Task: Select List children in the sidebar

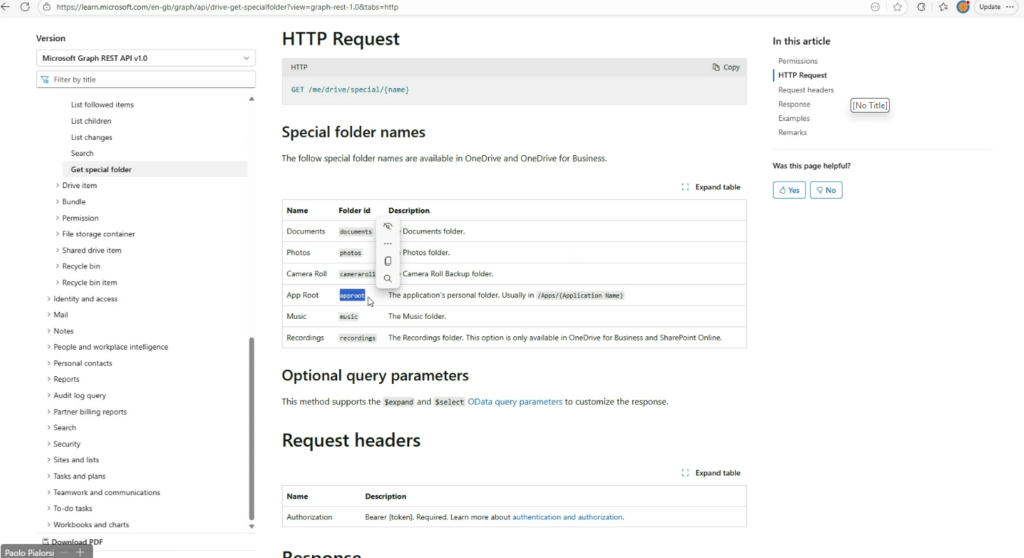Action: pyautogui.click(x=91, y=121)
